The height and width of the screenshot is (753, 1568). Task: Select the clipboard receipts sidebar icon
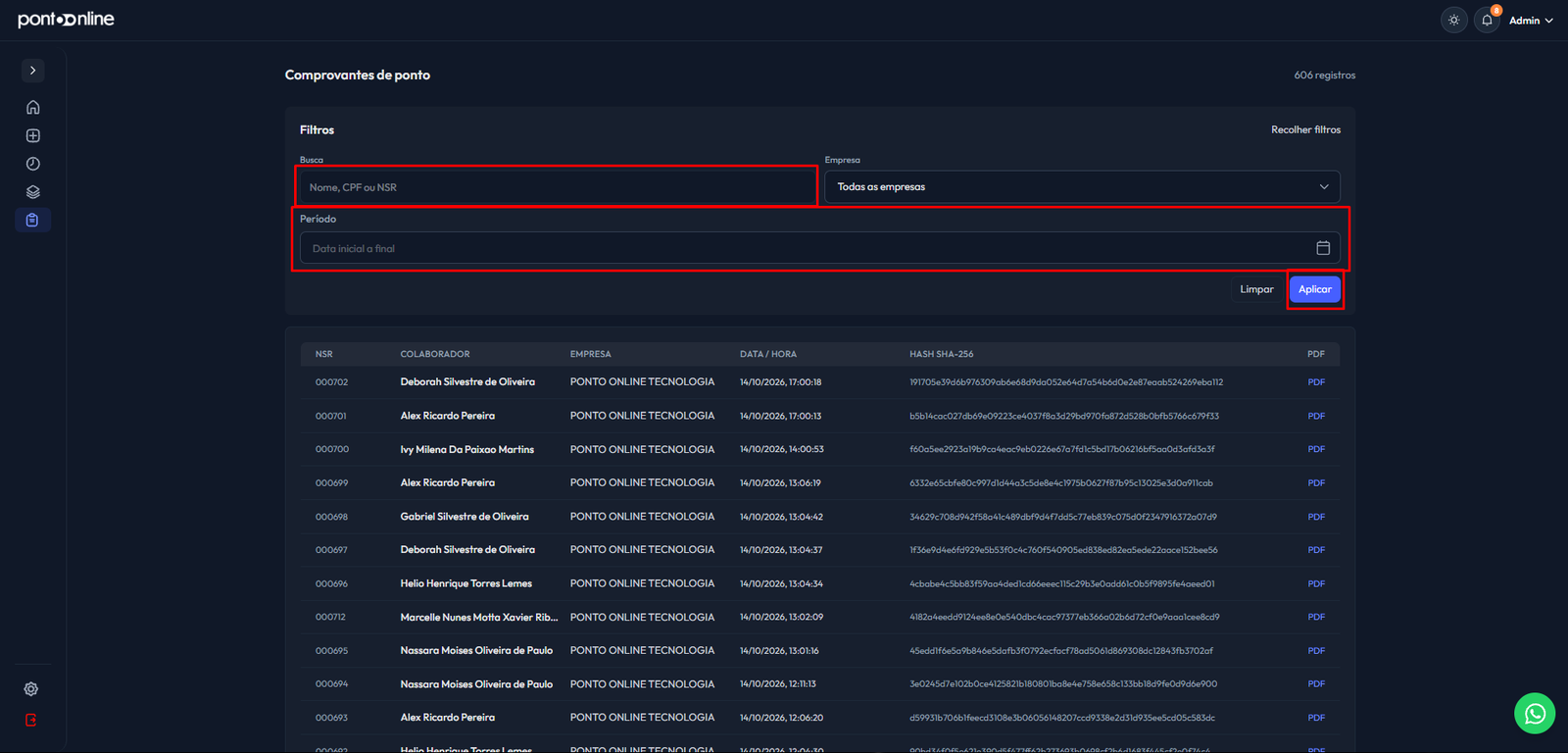click(x=32, y=220)
